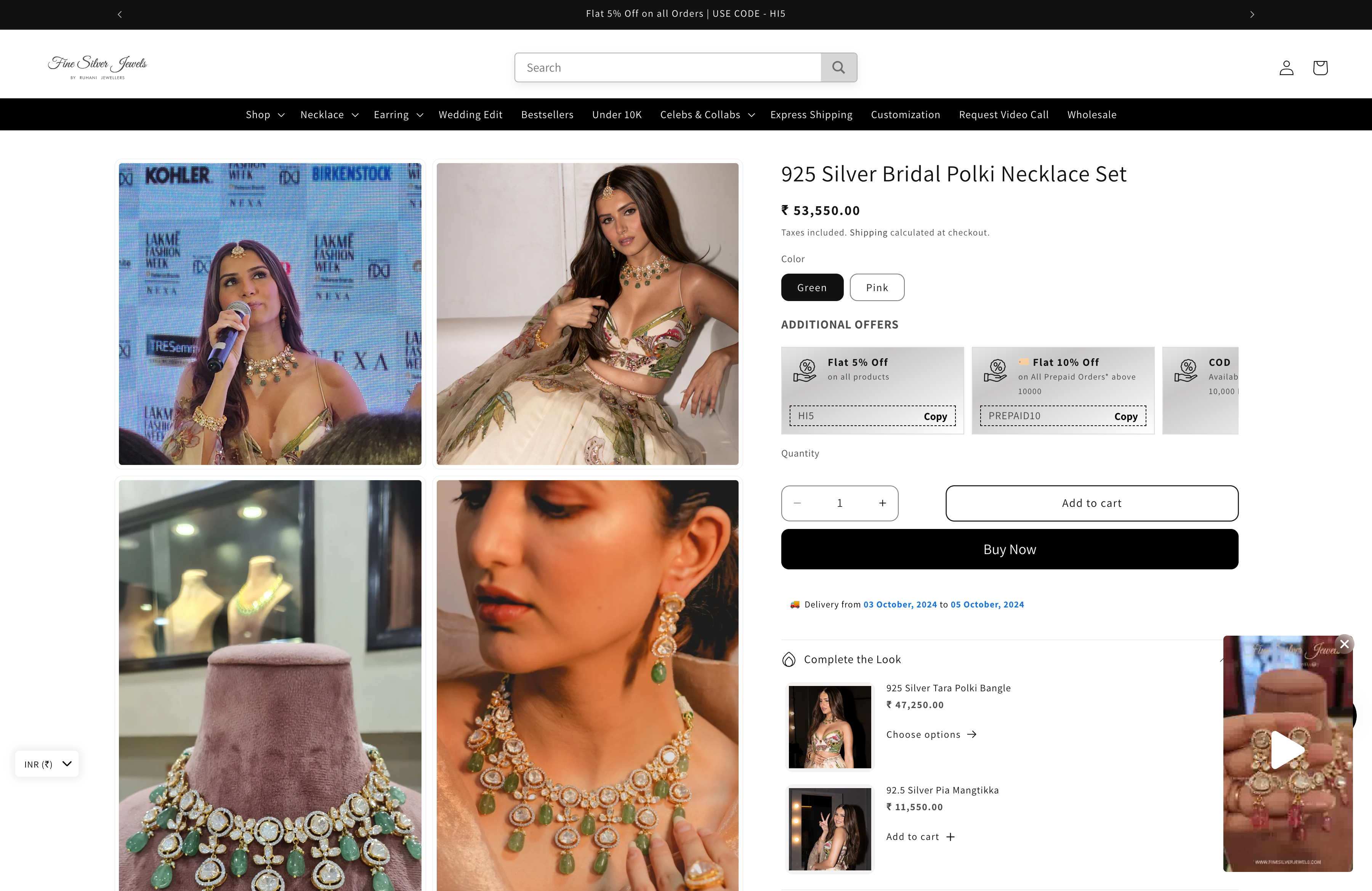The width and height of the screenshot is (1372, 891).
Task: Open the account login icon
Action: click(x=1286, y=67)
